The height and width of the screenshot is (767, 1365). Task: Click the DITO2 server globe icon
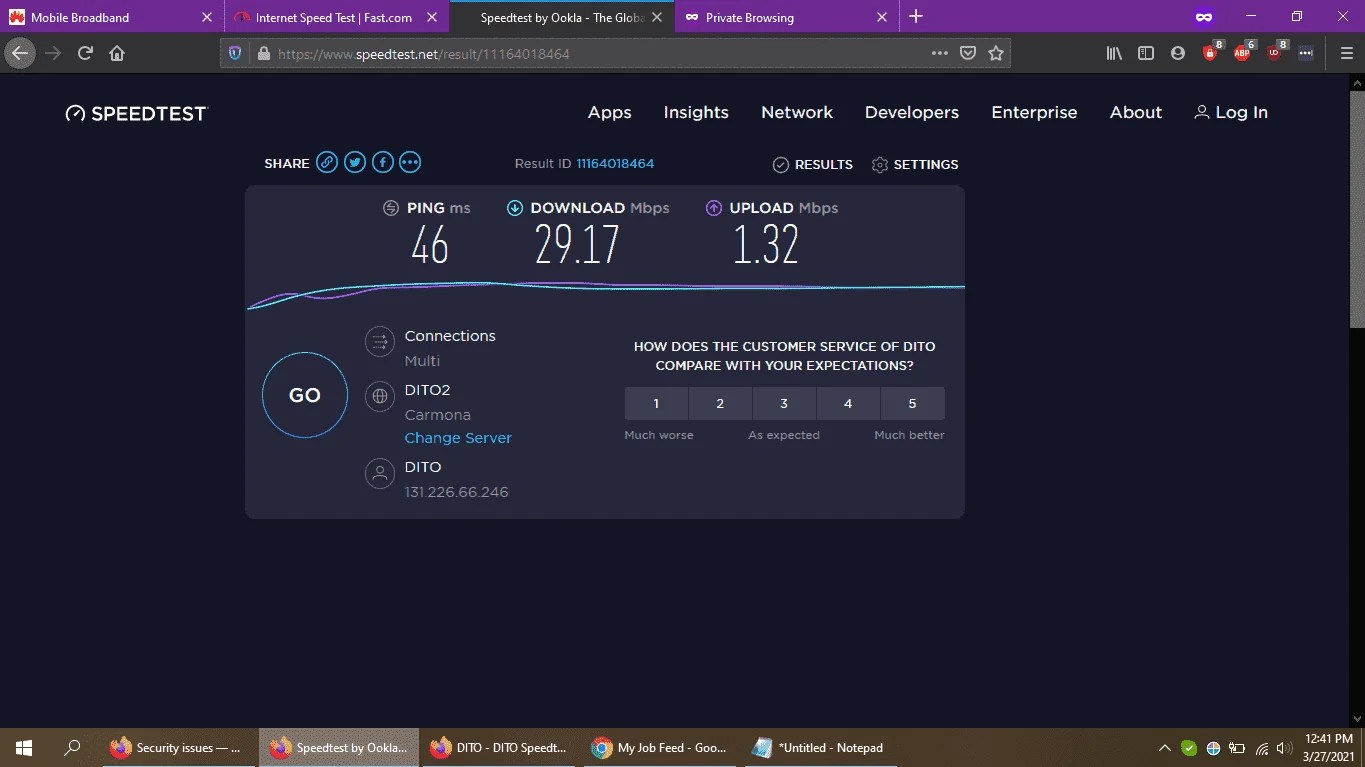point(380,396)
